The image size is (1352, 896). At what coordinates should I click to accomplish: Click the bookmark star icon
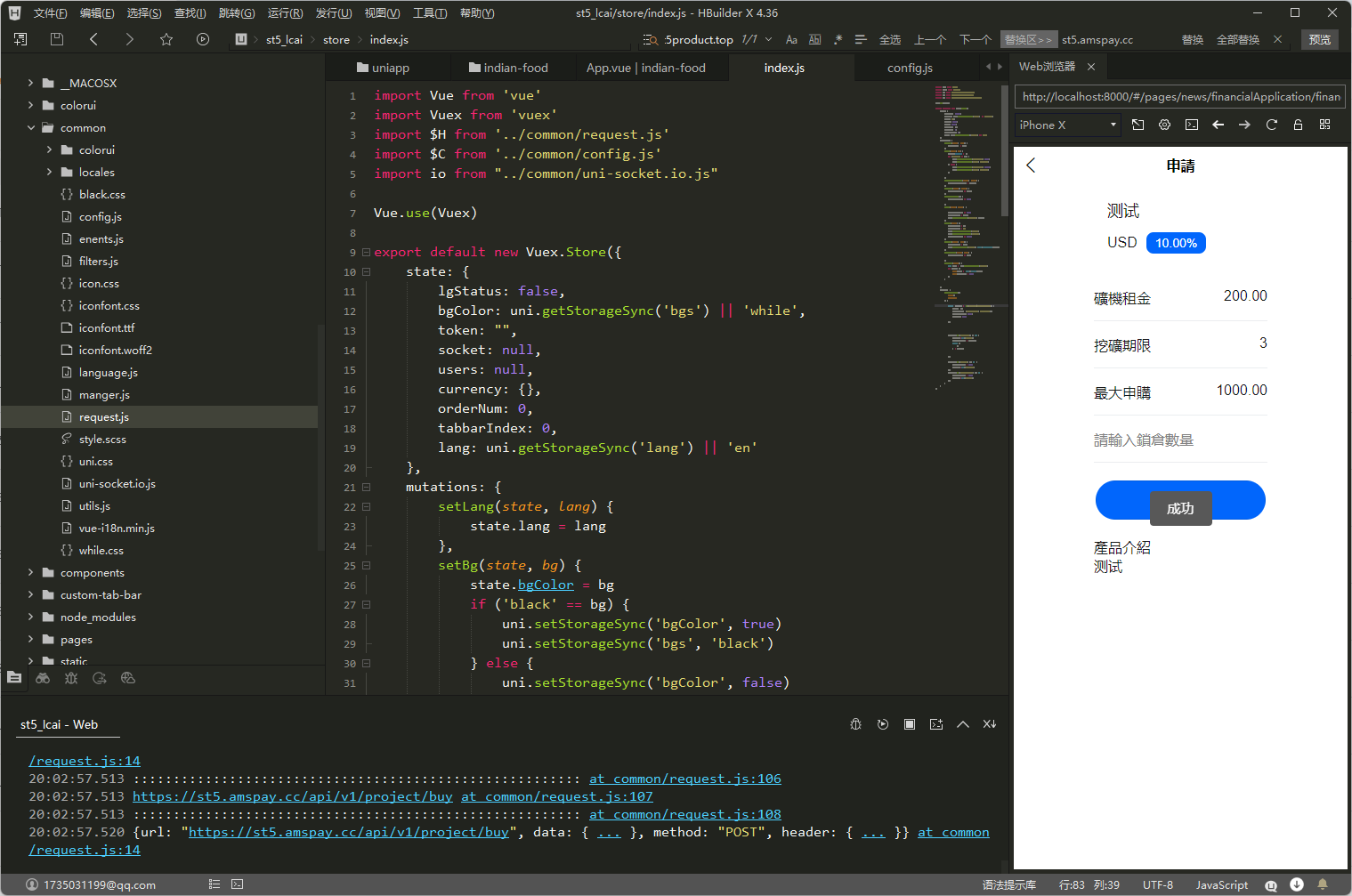pos(166,39)
